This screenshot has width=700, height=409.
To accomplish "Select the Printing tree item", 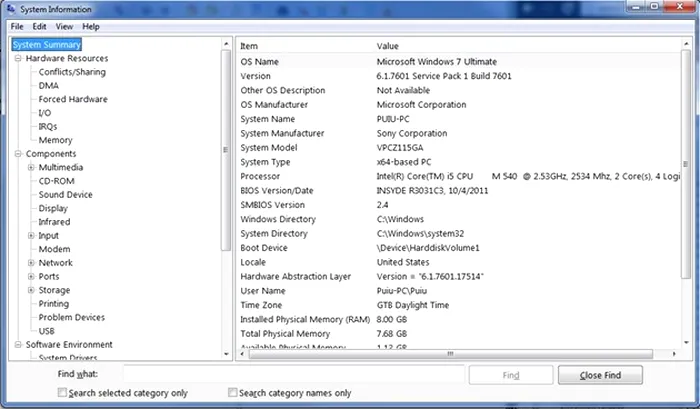I will coord(54,304).
